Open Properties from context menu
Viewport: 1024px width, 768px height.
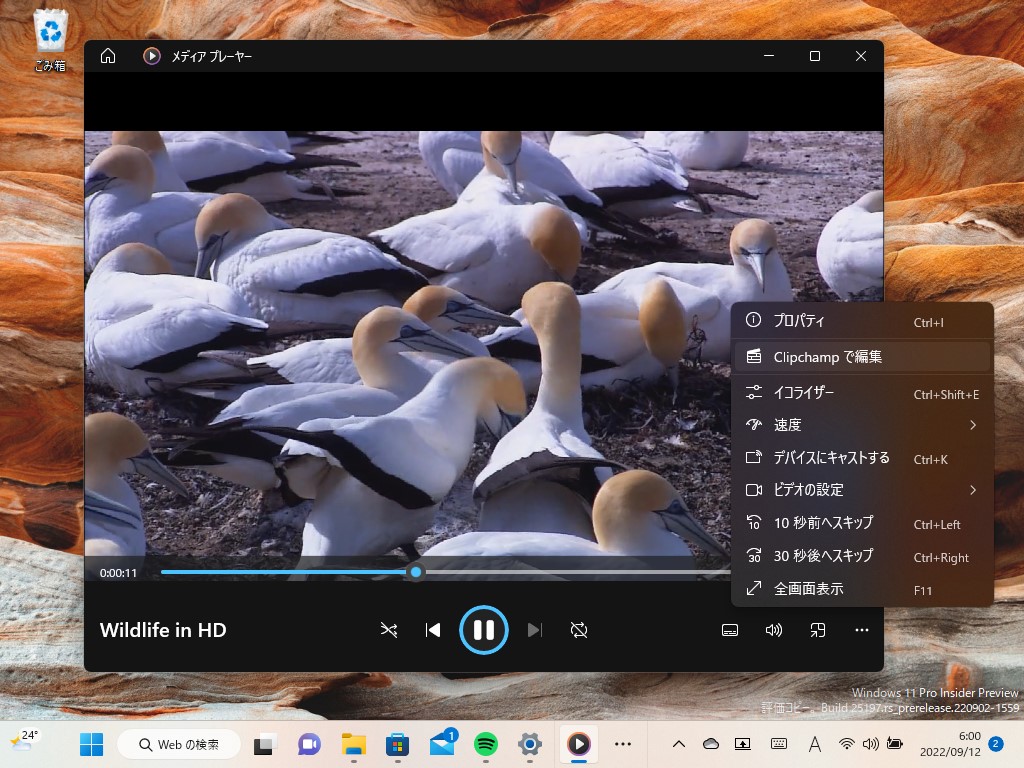pyautogui.click(x=862, y=321)
